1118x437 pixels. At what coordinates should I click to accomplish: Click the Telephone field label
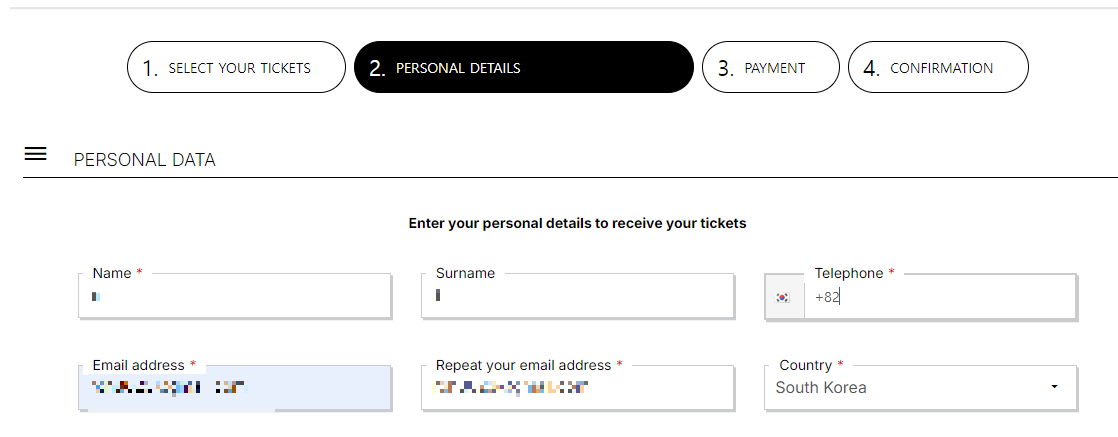849,273
